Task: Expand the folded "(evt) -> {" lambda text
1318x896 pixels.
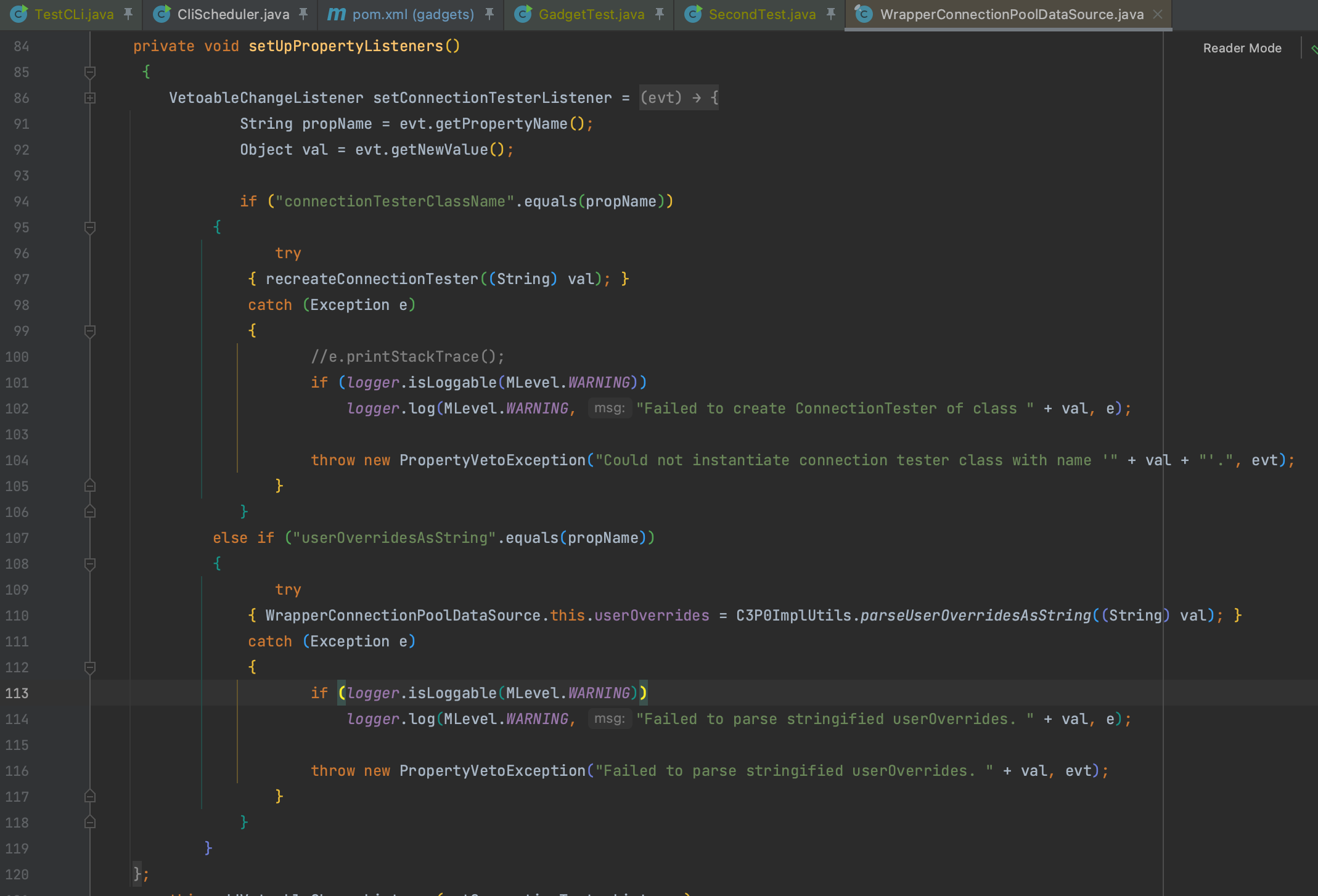Action: point(679,97)
